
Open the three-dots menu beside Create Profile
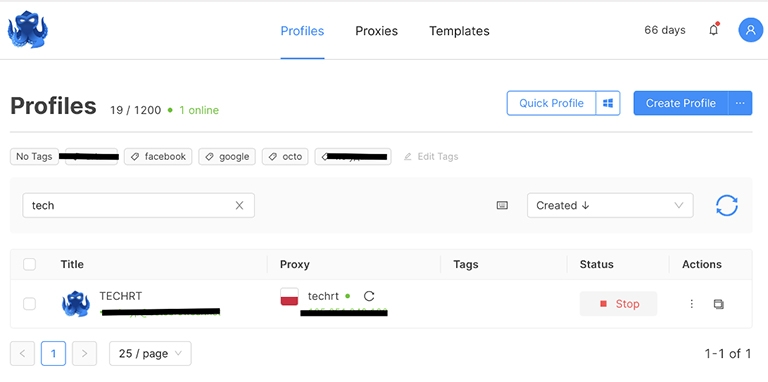click(x=740, y=103)
